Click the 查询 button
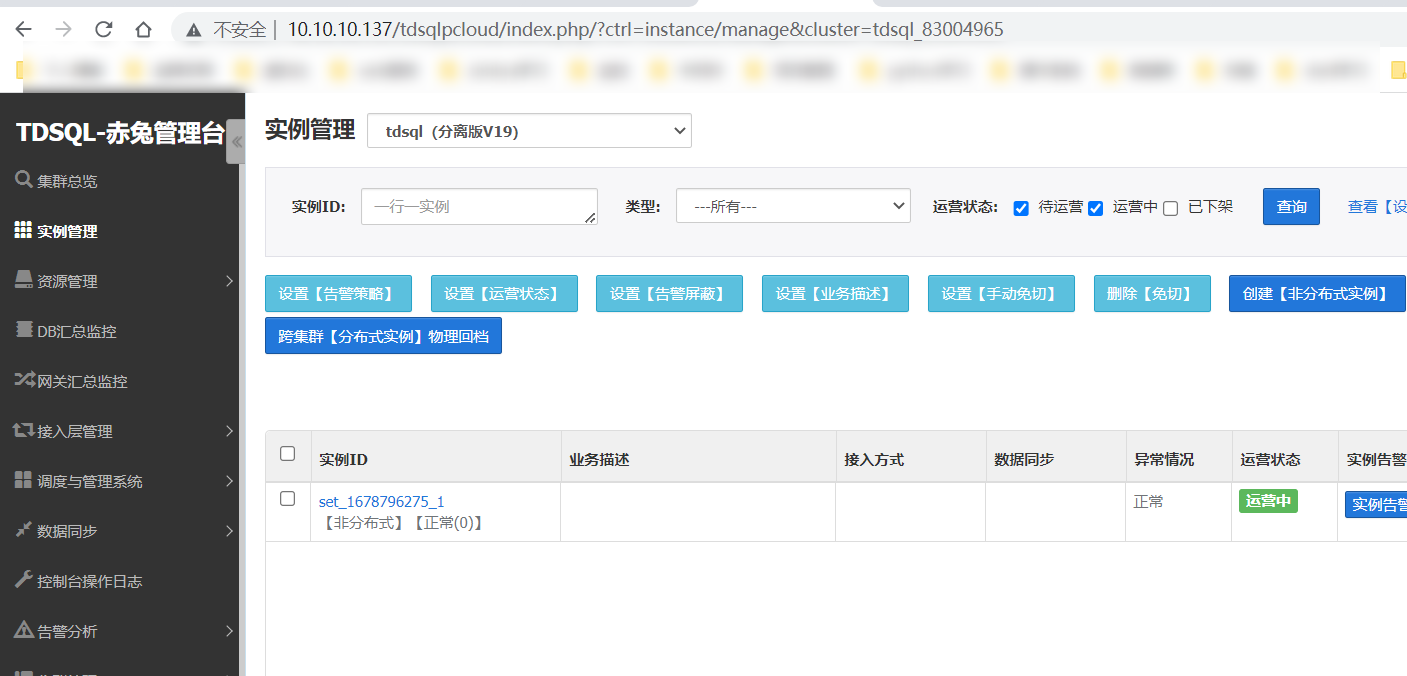Viewport: 1407px width, 676px height. [x=1291, y=206]
